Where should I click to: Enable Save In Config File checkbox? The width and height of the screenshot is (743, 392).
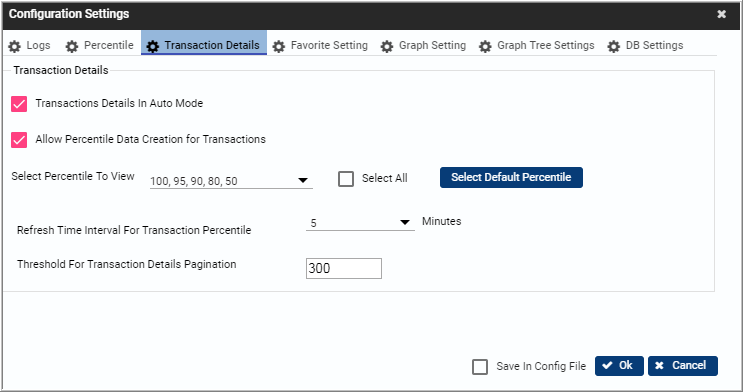pyautogui.click(x=480, y=366)
